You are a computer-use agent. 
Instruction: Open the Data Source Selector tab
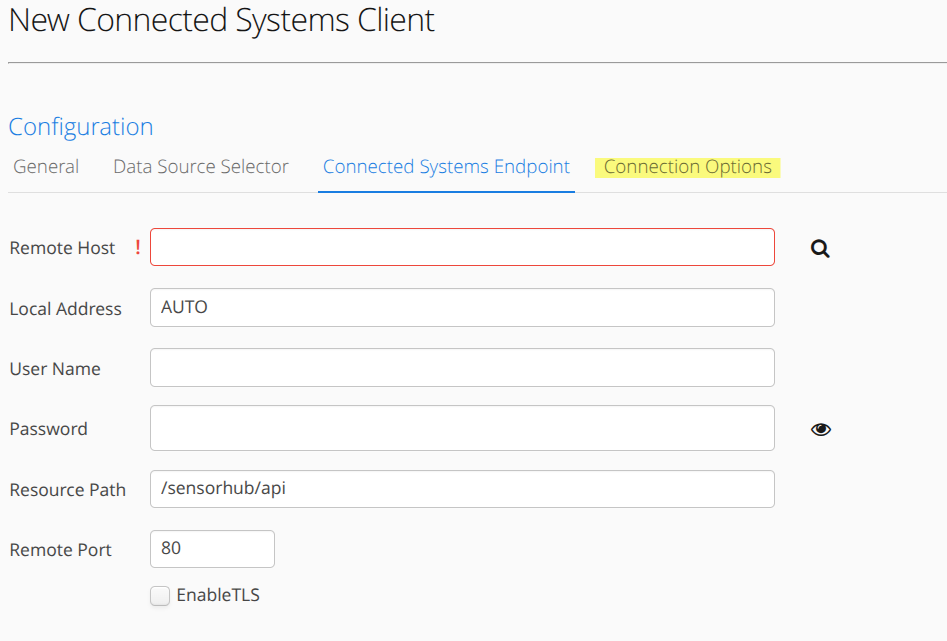click(201, 167)
